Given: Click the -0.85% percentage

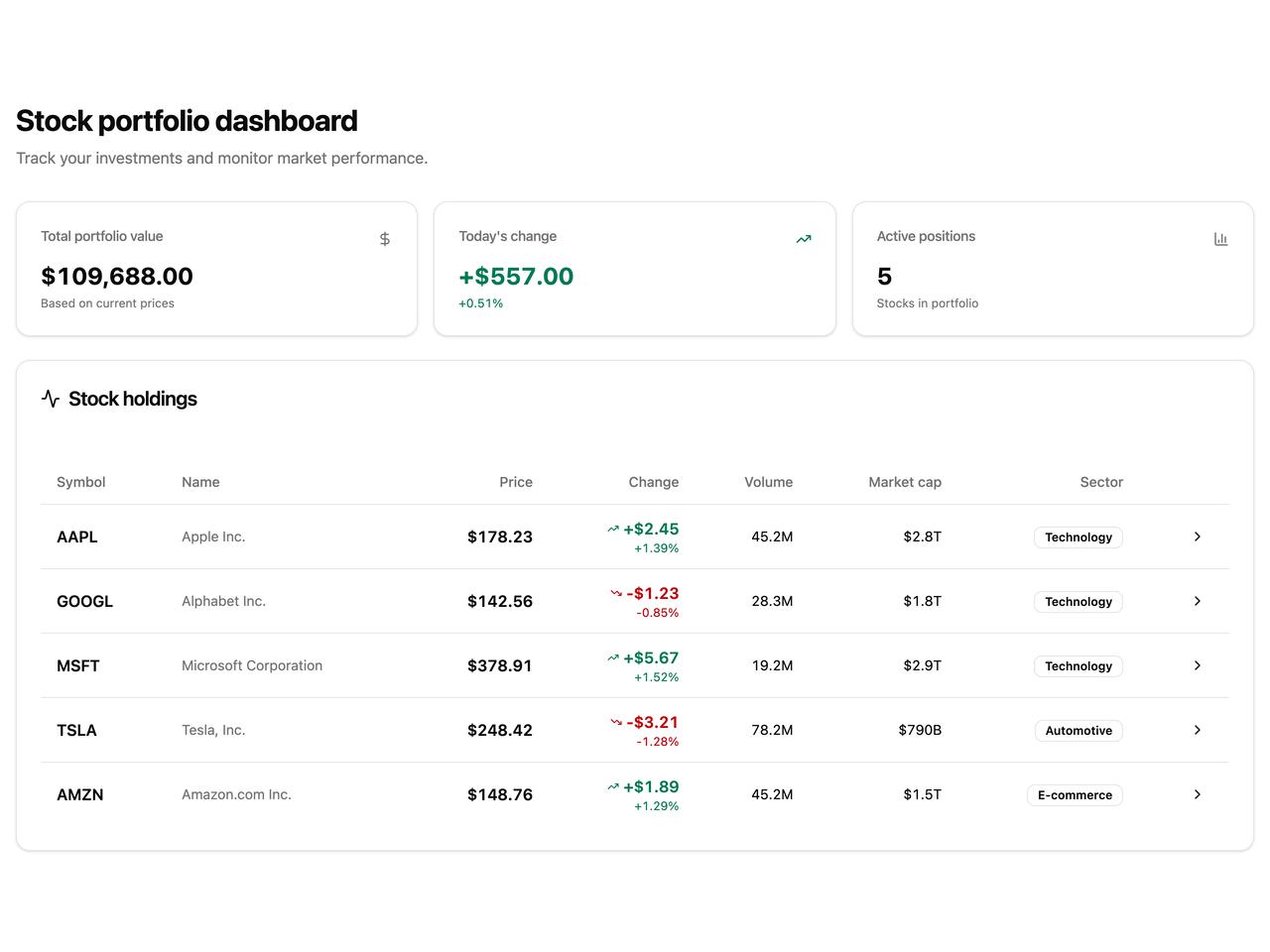Looking at the screenshot, I should click(x=658, y=613).
